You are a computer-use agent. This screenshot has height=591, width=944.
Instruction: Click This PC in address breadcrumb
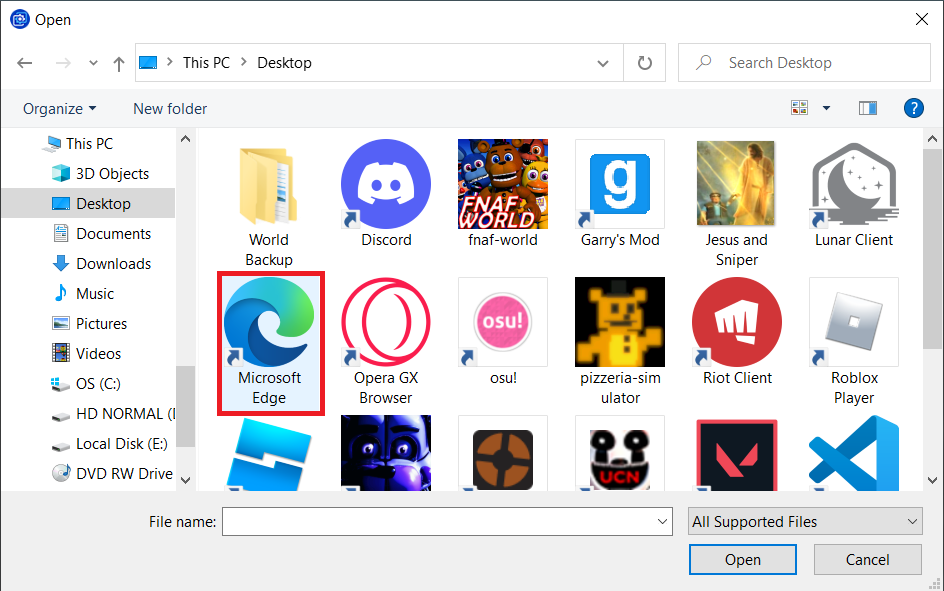206,63
